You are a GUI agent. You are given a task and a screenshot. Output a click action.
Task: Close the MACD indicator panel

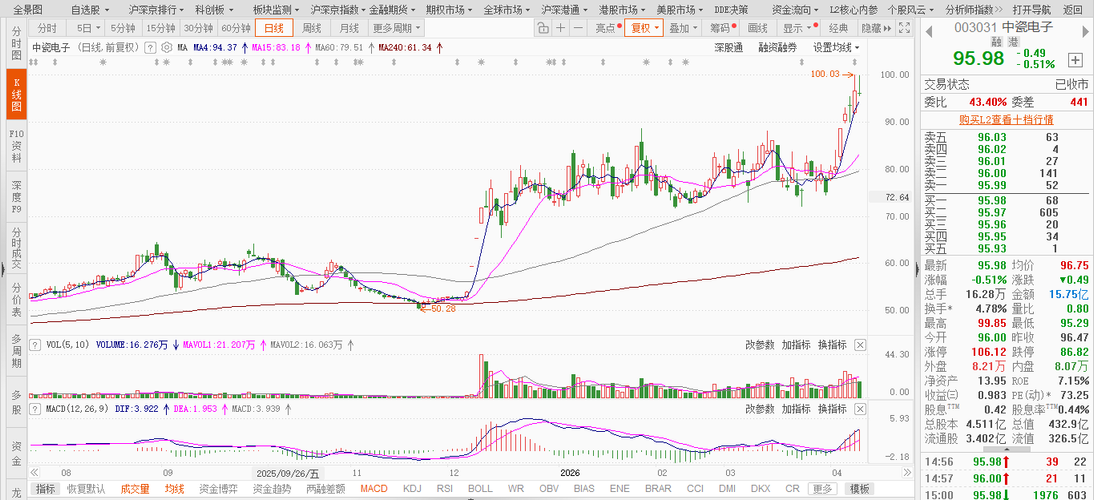click(x=860, y=409)
